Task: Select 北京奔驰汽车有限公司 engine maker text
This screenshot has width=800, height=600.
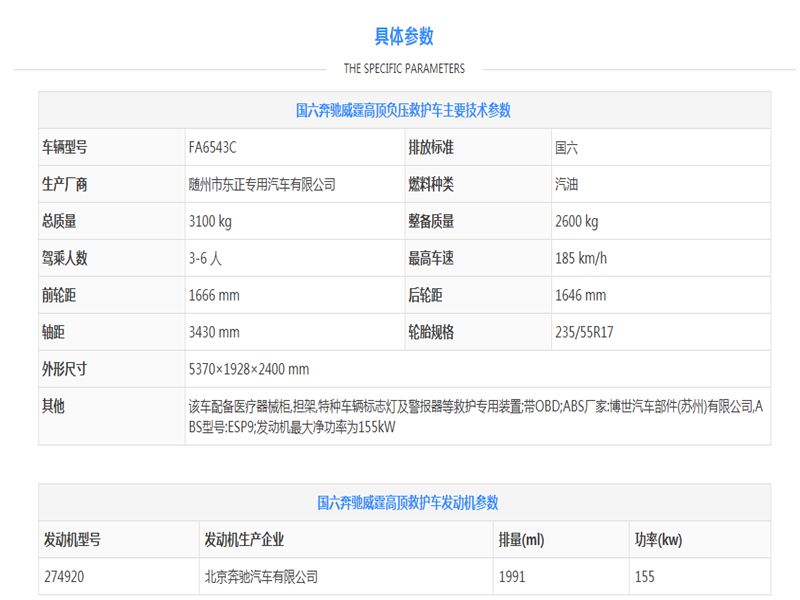Action: [261, 577]
